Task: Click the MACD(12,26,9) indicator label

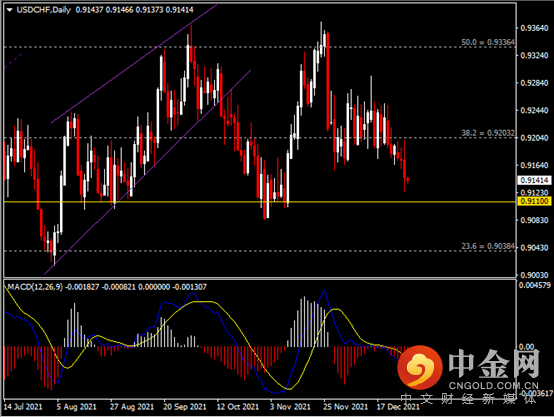Action: pyautogui.click(x=35, y=287)
